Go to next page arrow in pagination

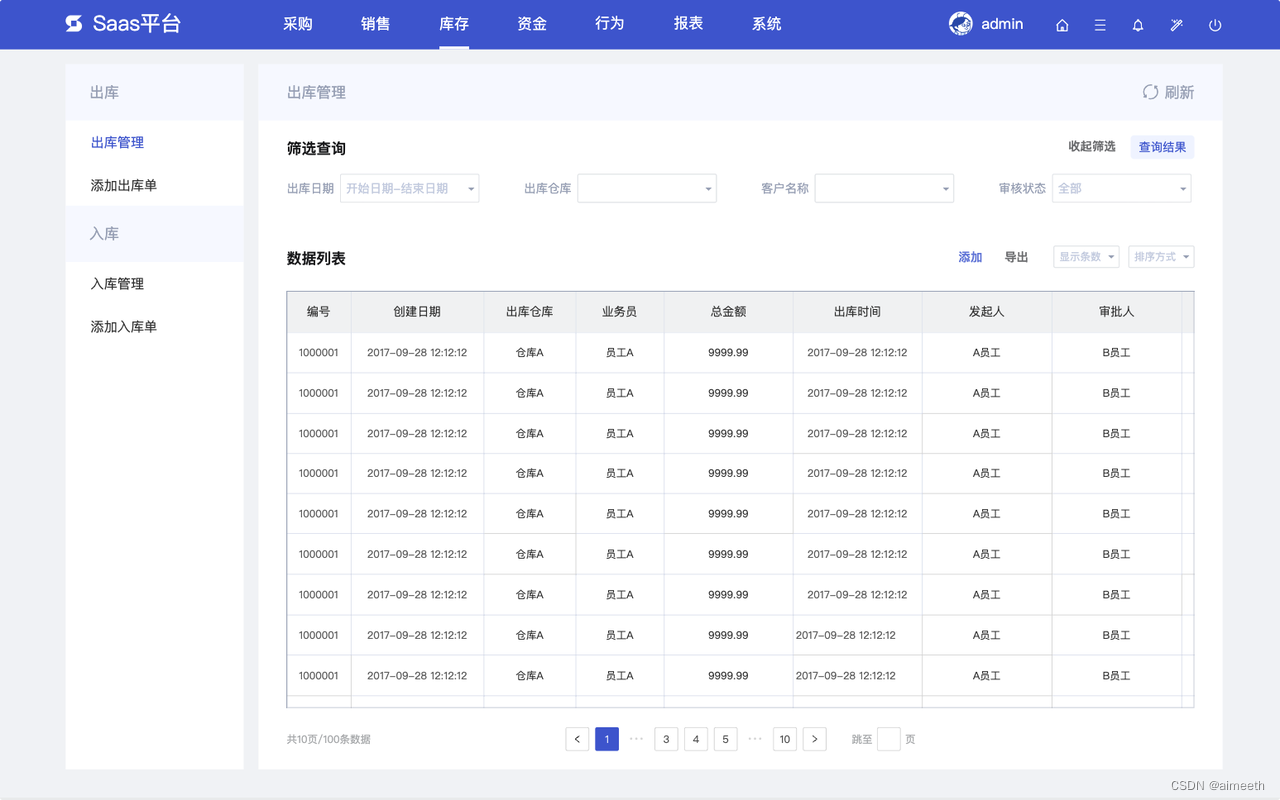pyautogui.click(x=814, y=739)
